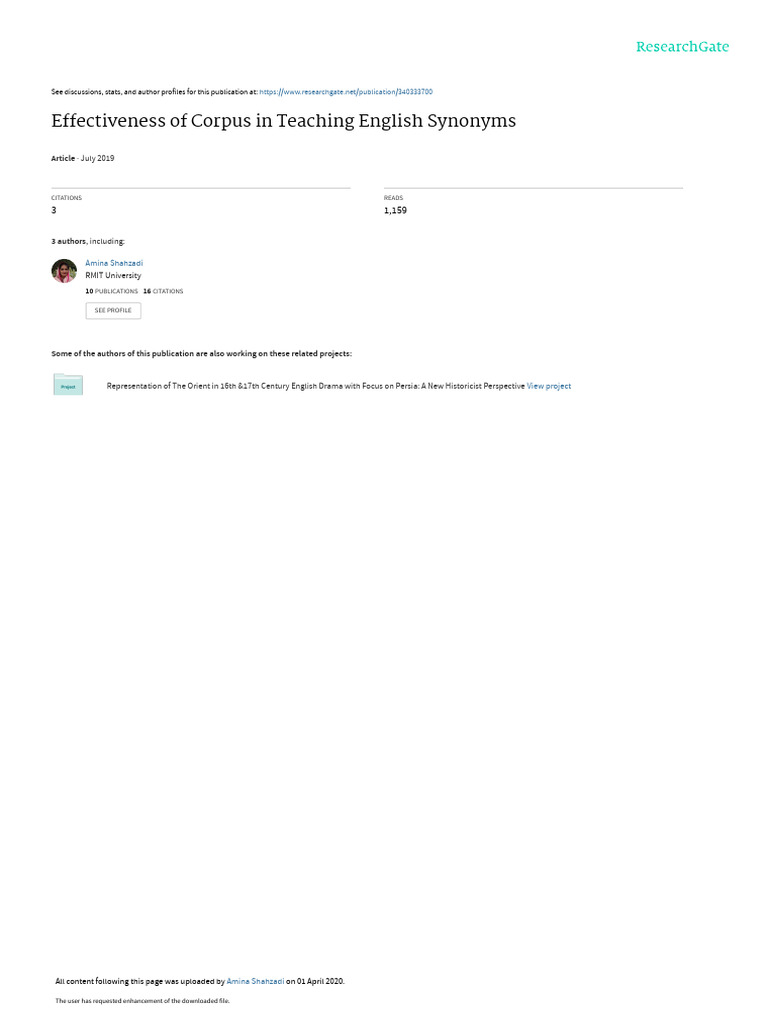Click the ResearchGate logo
The image size is (768, 1024).
click(682, 47)
